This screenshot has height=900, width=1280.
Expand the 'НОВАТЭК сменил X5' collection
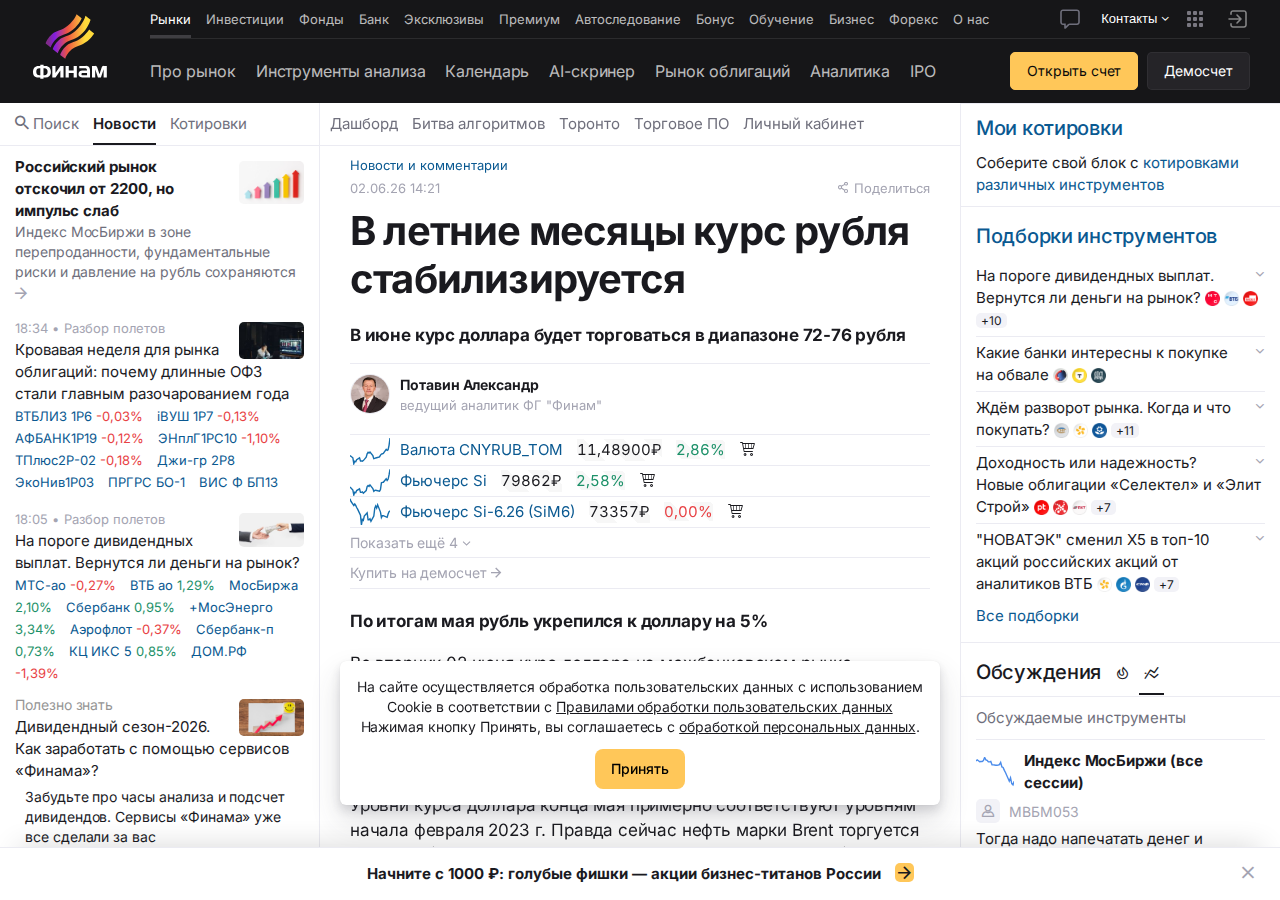pyautogui.click(x=1260, y=539)
